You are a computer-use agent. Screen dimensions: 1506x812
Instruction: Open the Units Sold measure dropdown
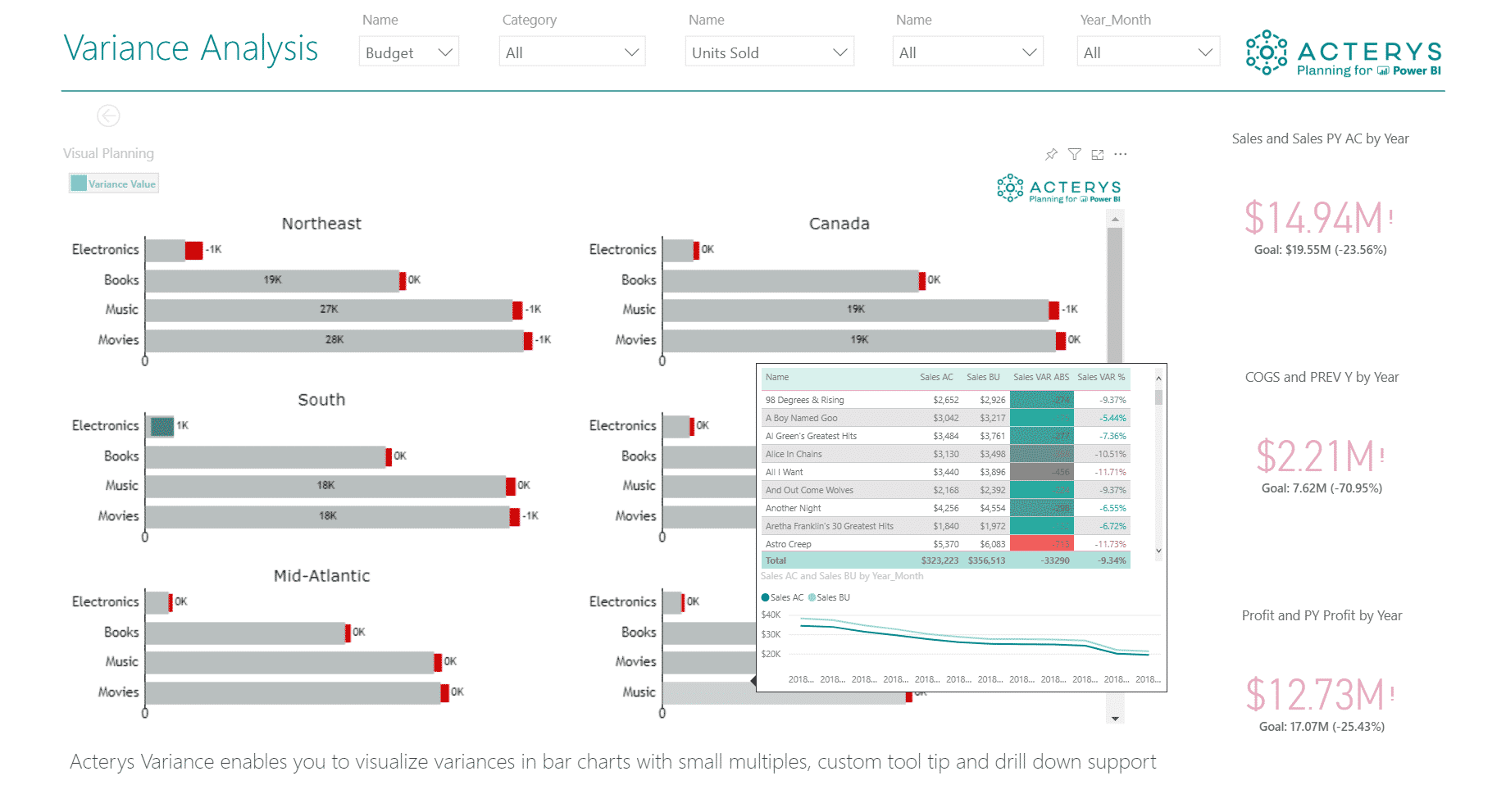pos(769,51)
